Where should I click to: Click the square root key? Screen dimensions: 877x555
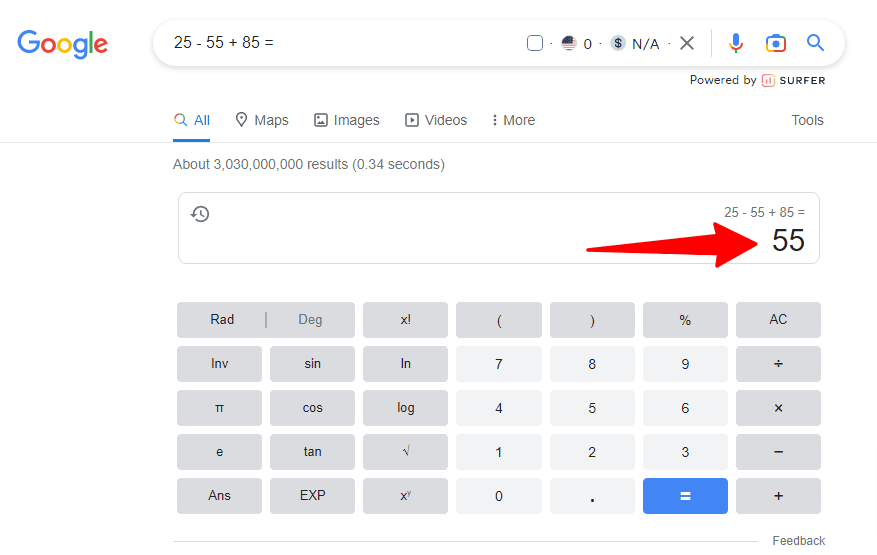point(406,451)
